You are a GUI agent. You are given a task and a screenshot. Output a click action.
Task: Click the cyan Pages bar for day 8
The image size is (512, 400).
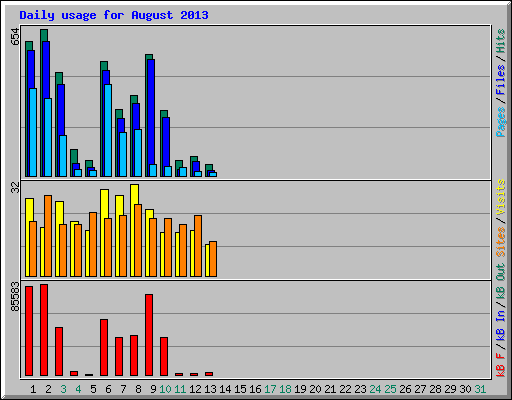point(138,153)
